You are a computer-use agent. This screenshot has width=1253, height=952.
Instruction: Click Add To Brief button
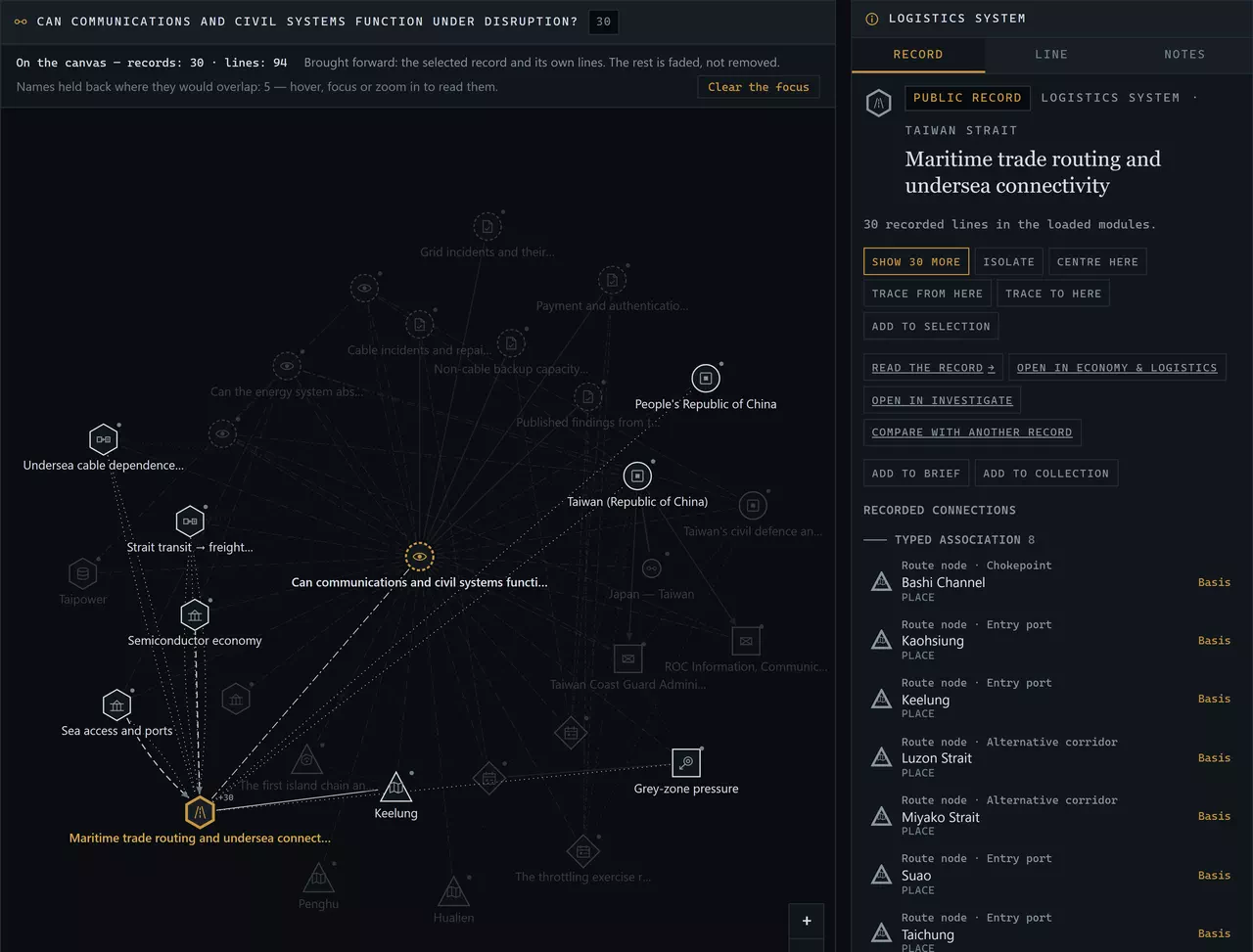[915, 474]
